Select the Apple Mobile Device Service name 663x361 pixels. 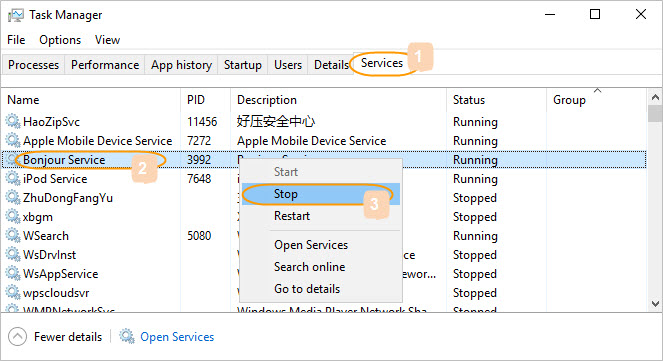pos(98,140)
